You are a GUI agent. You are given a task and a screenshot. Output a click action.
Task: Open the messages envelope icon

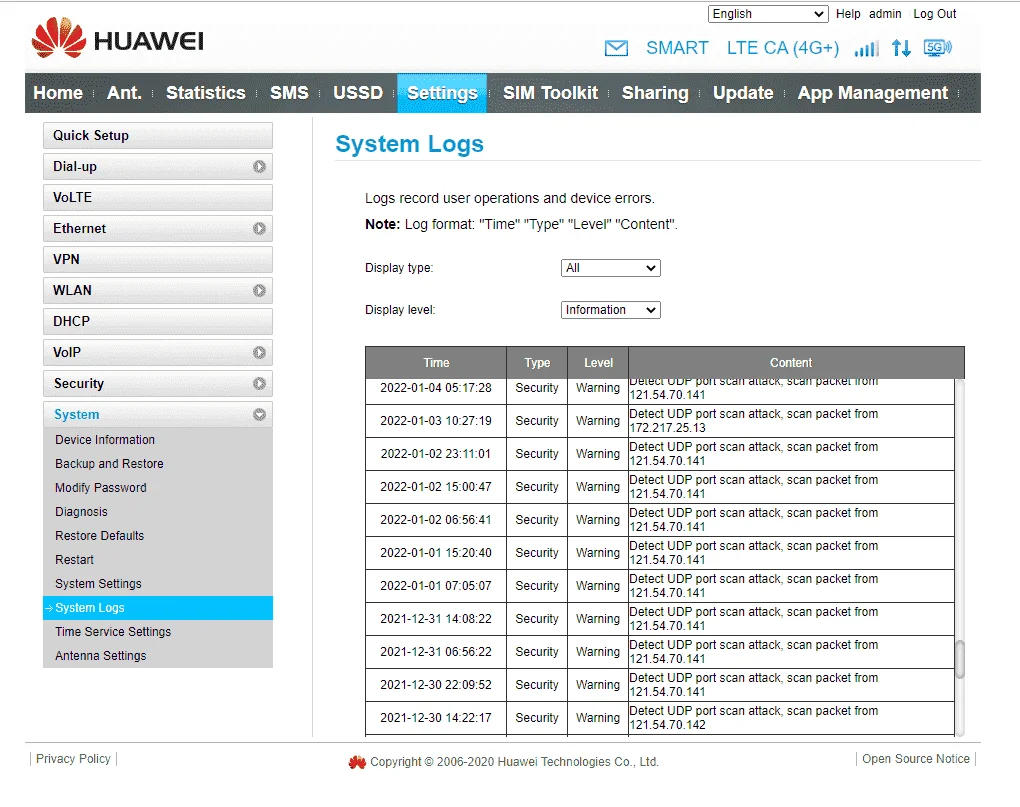click(x=616, y=48)
